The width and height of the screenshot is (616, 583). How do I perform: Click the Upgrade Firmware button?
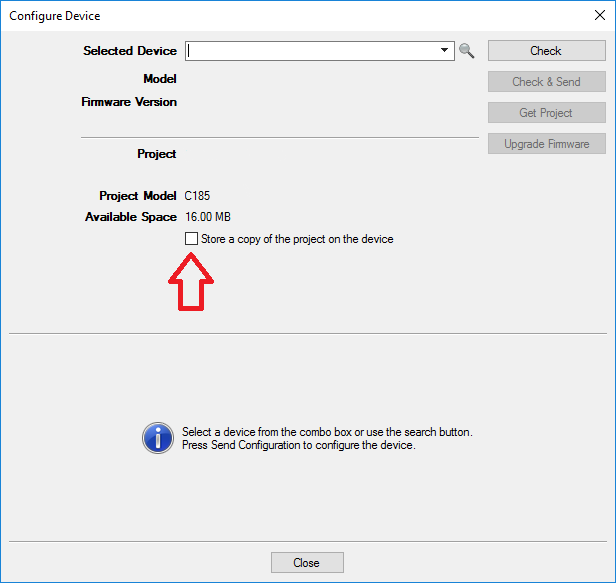pyautogui.click(x=546, y=144)
